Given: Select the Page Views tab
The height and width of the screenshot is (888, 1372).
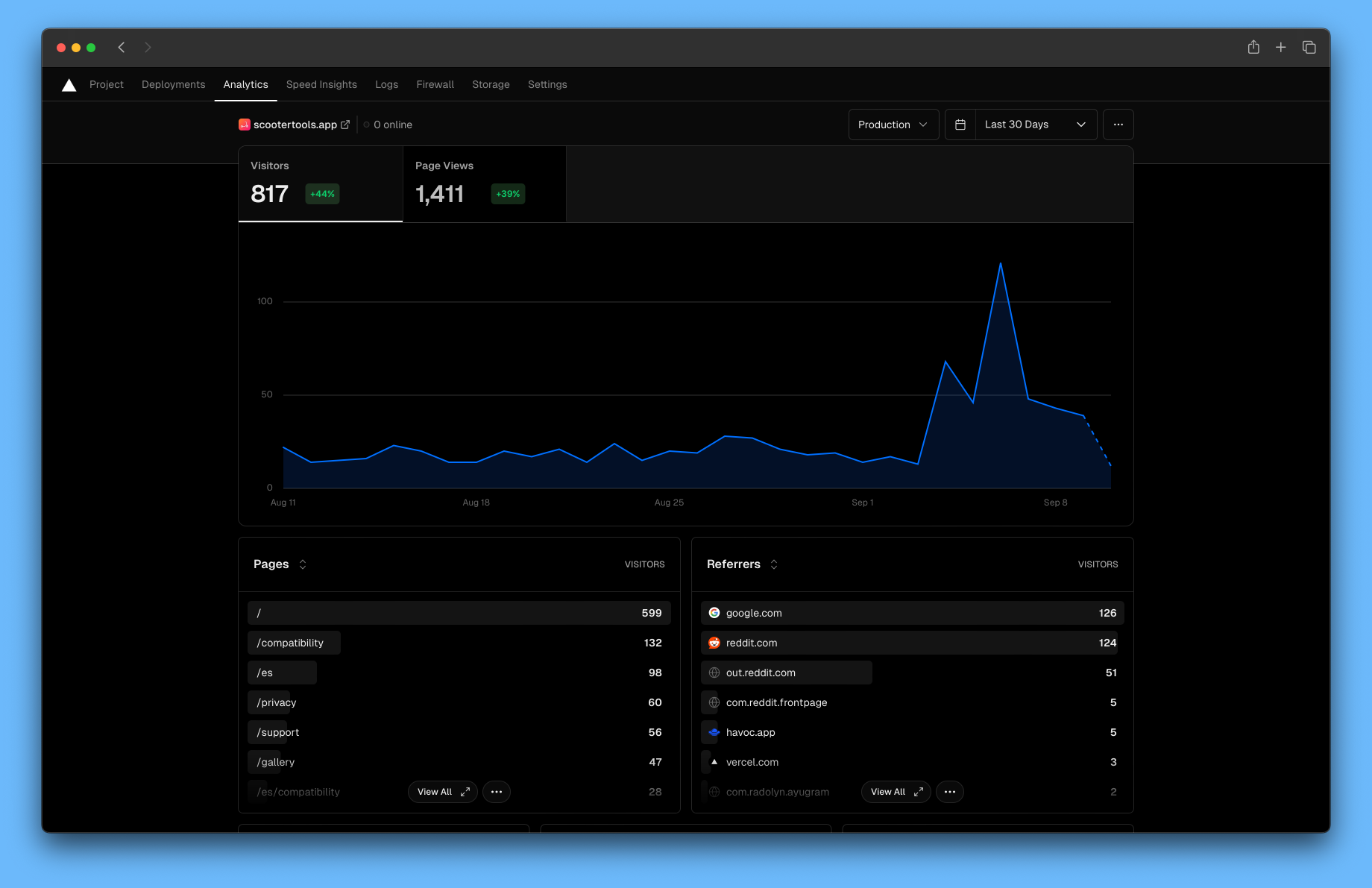Looking at the screenshot, I should pyautogui.click(x=483, y=183).
